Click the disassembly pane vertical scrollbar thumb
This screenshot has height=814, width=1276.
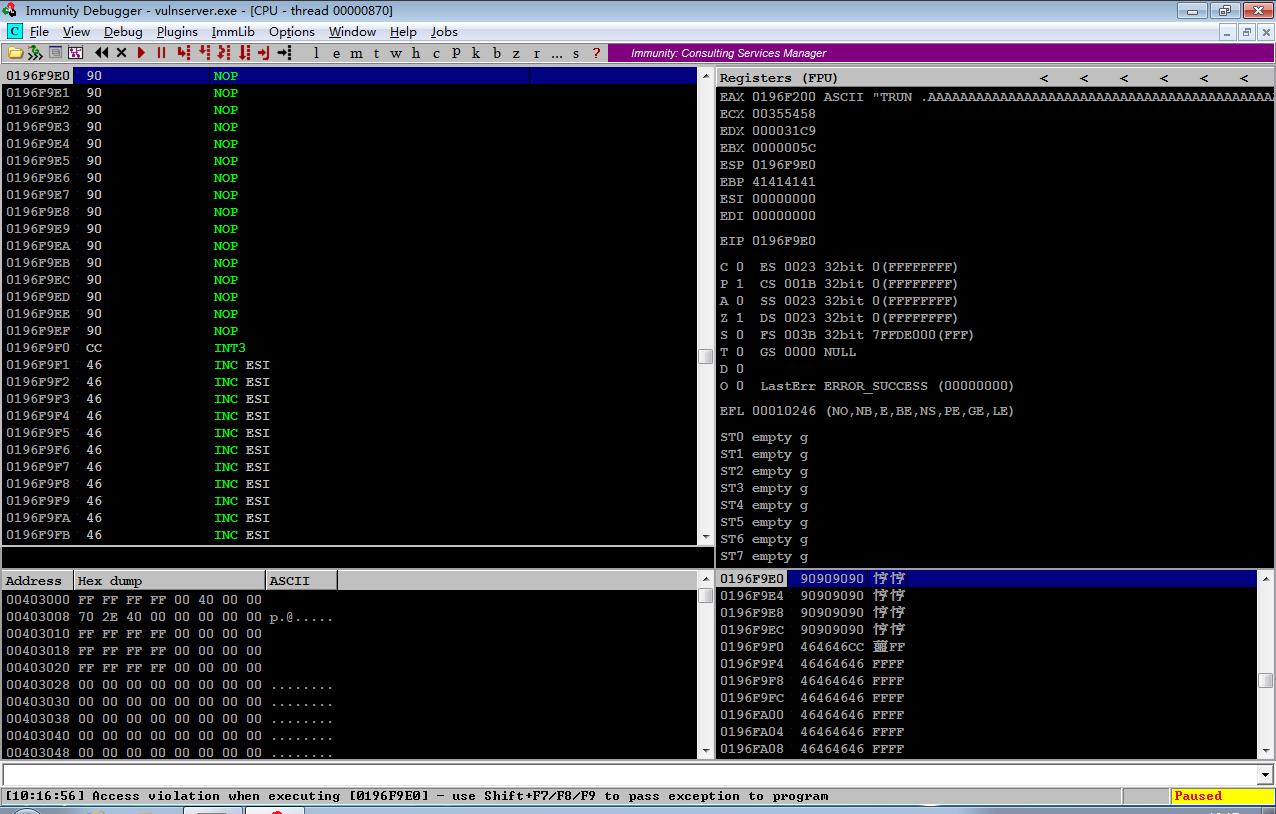[x=705, y=355]
